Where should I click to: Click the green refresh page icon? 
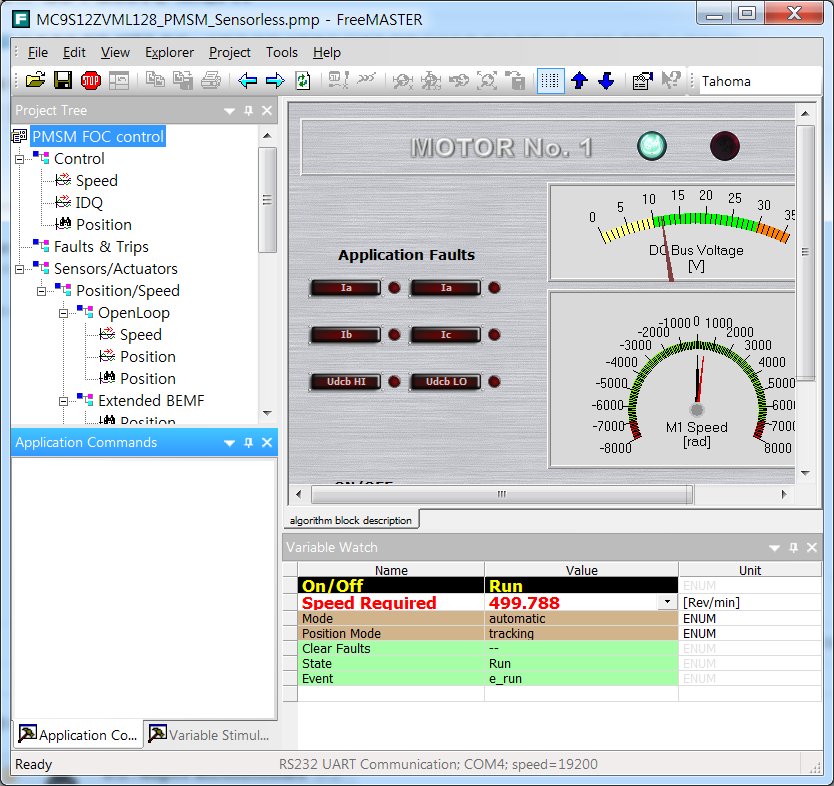click(x=302, y=81)
